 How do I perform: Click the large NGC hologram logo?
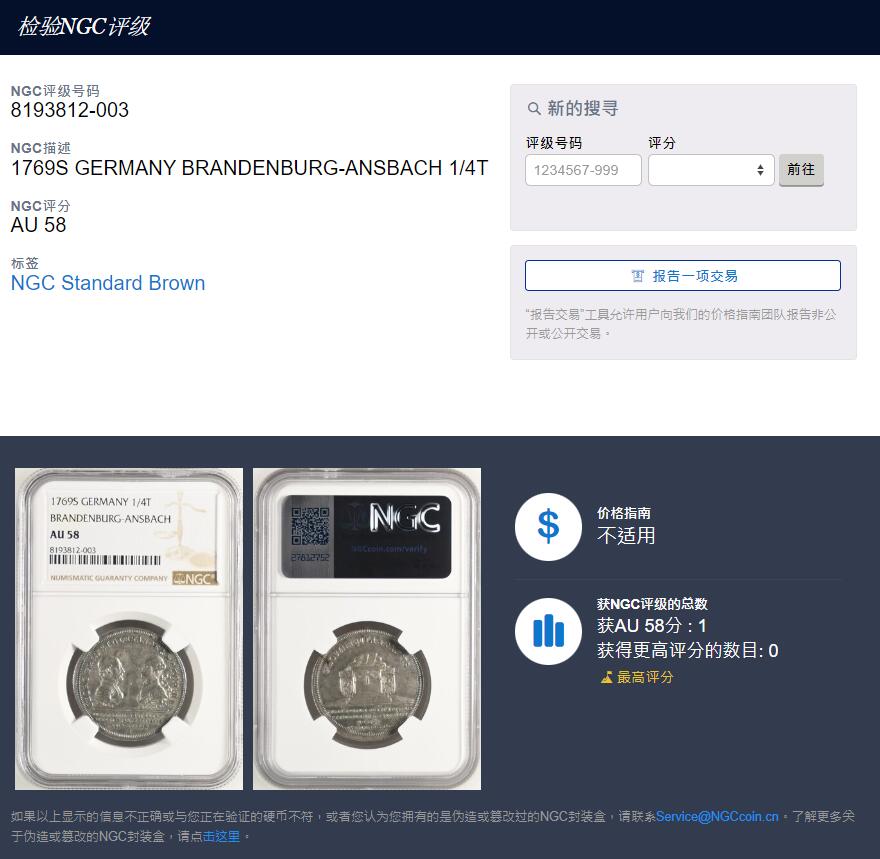(405, 517)
